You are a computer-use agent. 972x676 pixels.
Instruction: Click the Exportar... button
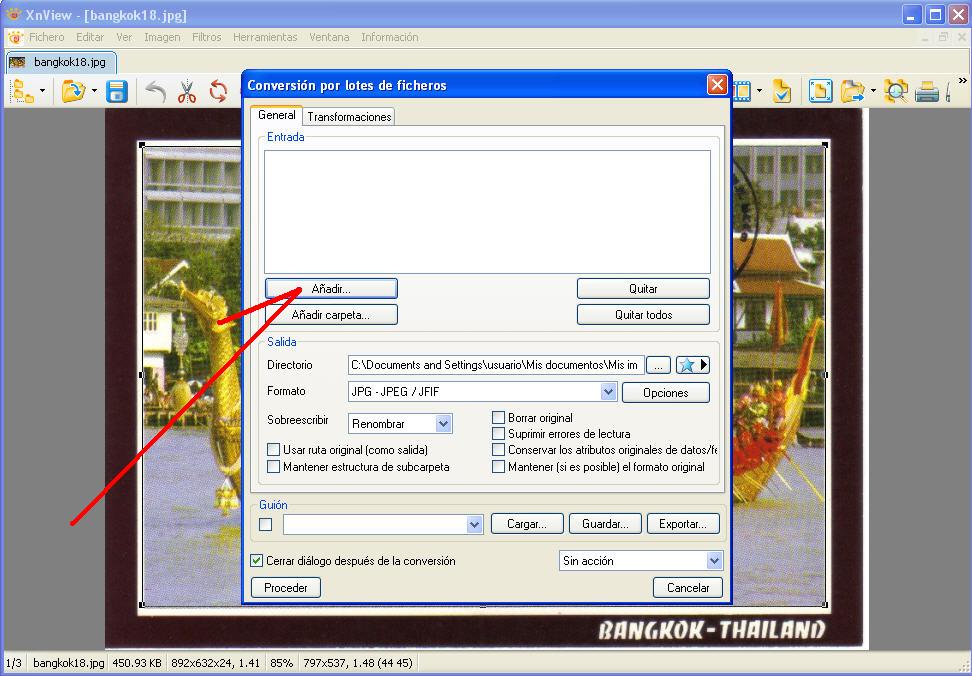tap(683, 524)
